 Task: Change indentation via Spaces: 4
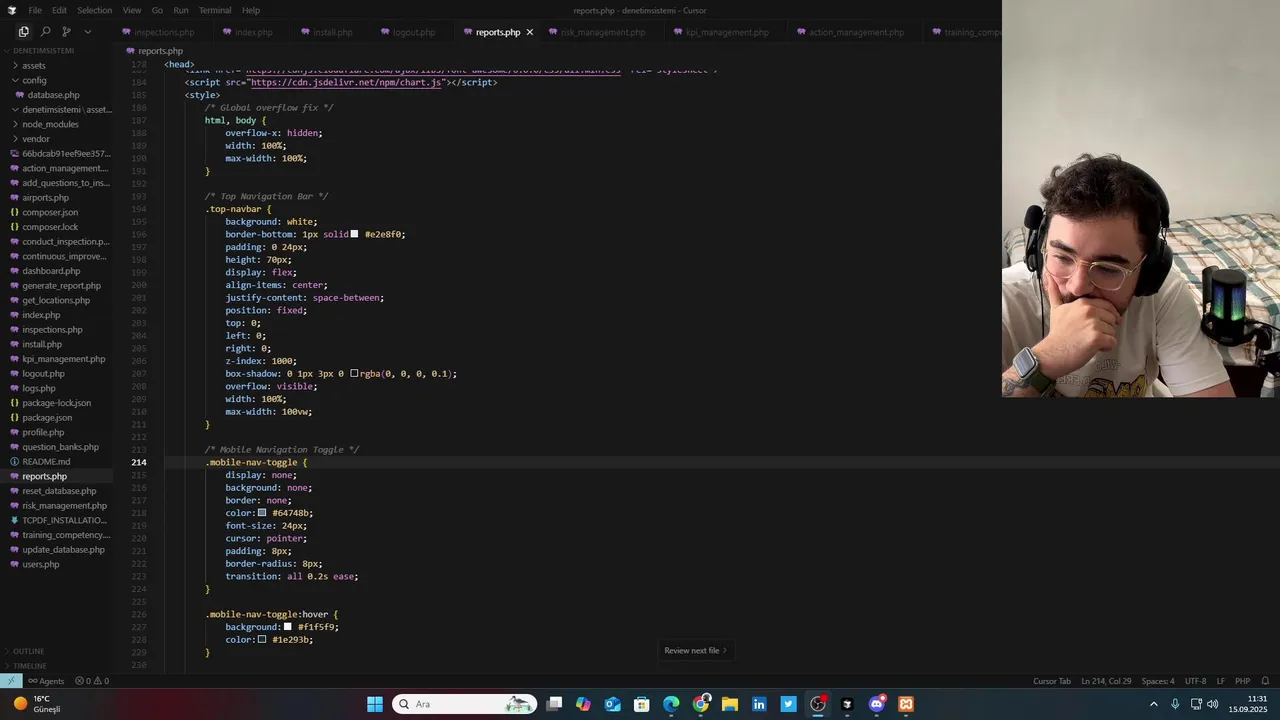click(1158, 681)
